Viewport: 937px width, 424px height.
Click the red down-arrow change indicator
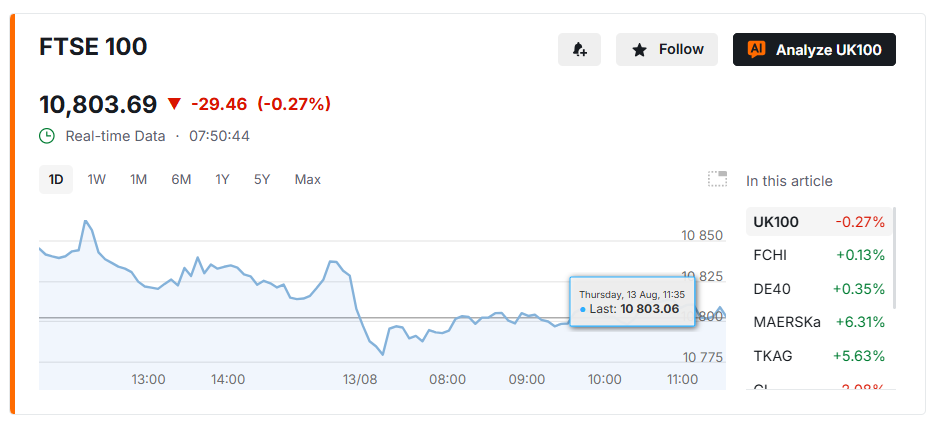pyautogui.click(x=174, y=104)
